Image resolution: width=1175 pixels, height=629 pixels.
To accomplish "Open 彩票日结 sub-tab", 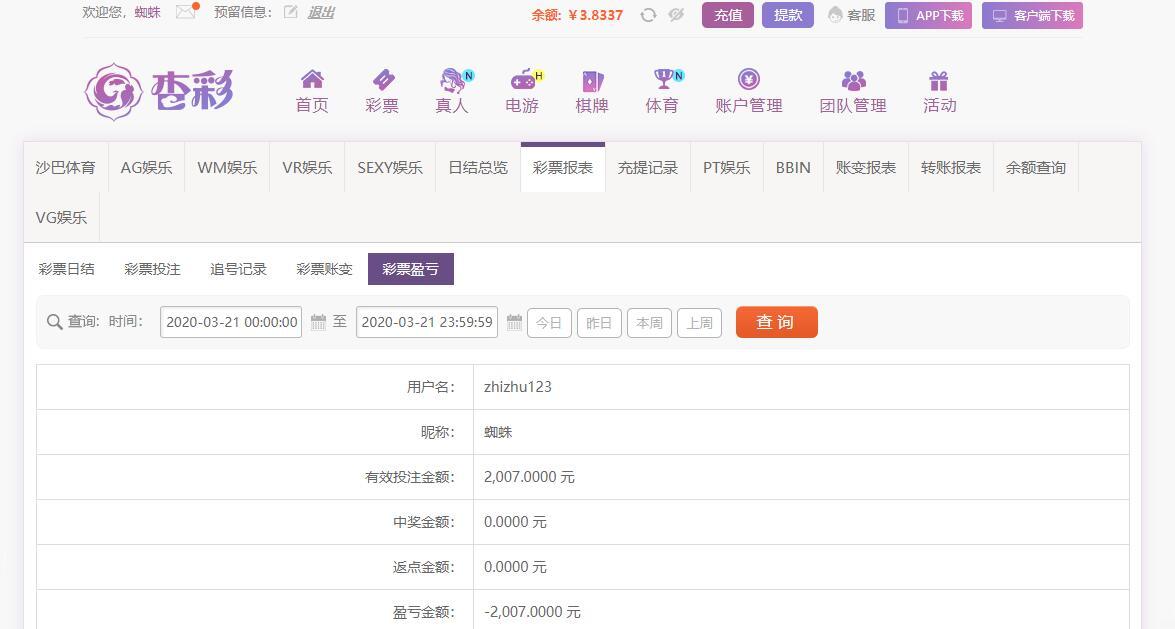I will pos(67,269).
